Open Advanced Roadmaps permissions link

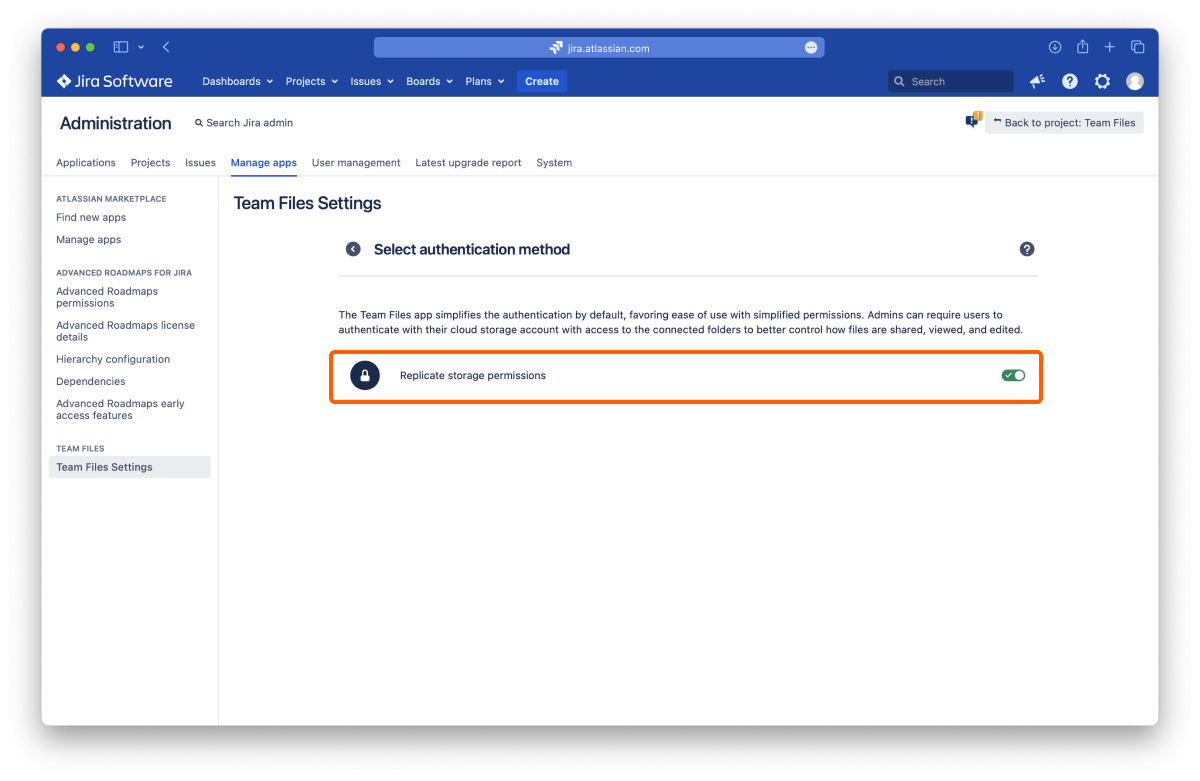[x=107, y=297]
